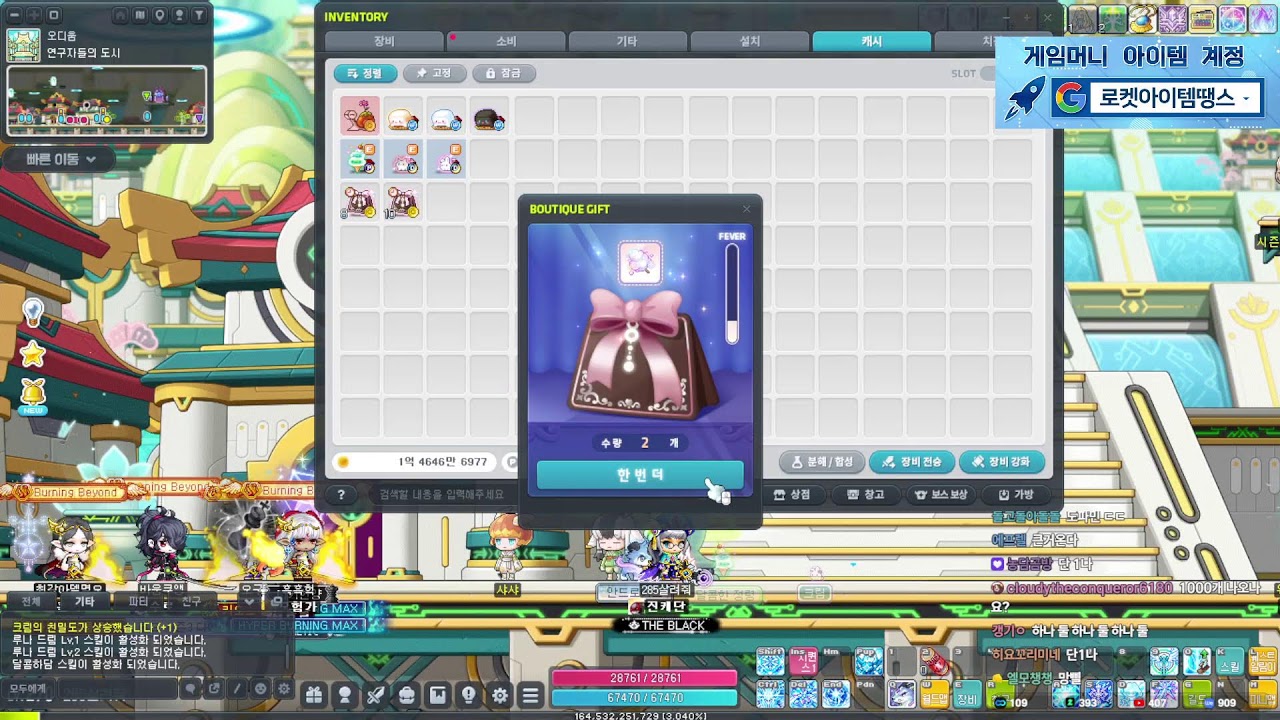1280x720 pixels.
Task: Open the 모두에게 chat target selector
Action: (x=28, y=688)
